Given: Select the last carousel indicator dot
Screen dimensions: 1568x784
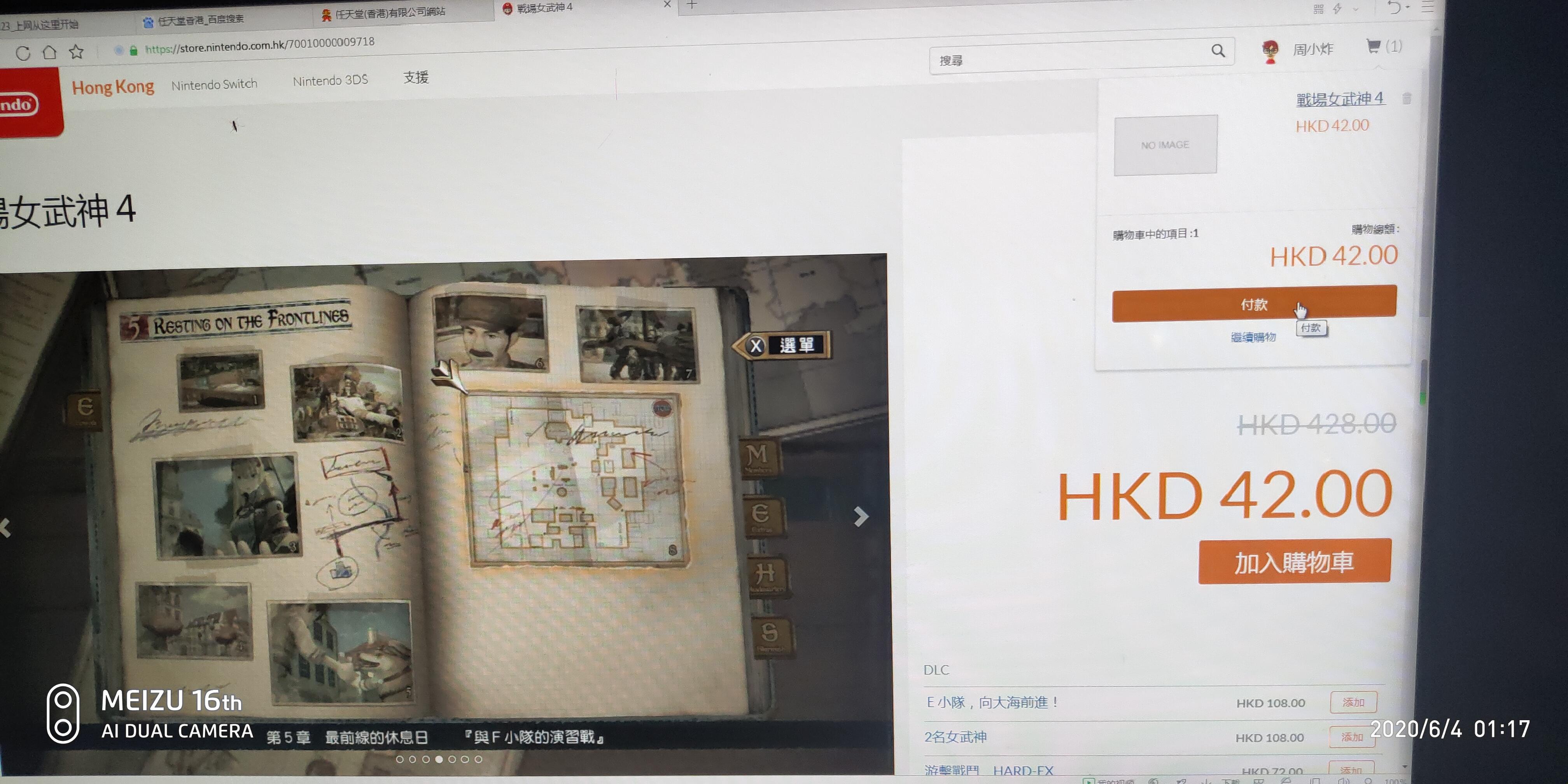Looking at the screenshot, I should pos(478,759).
